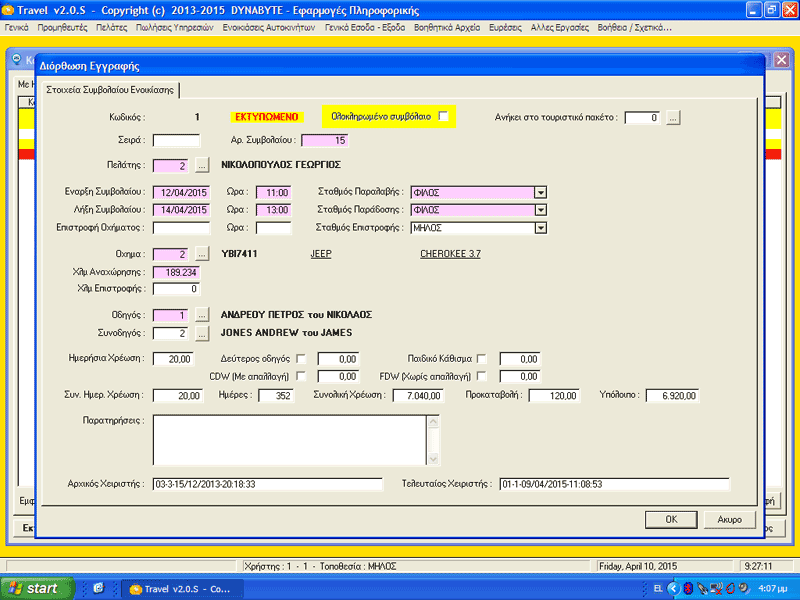Enable FDW (Χωρίς απαλλαγή) checkbox
This screenshot has width=800, height=600.
click(481, 376)
